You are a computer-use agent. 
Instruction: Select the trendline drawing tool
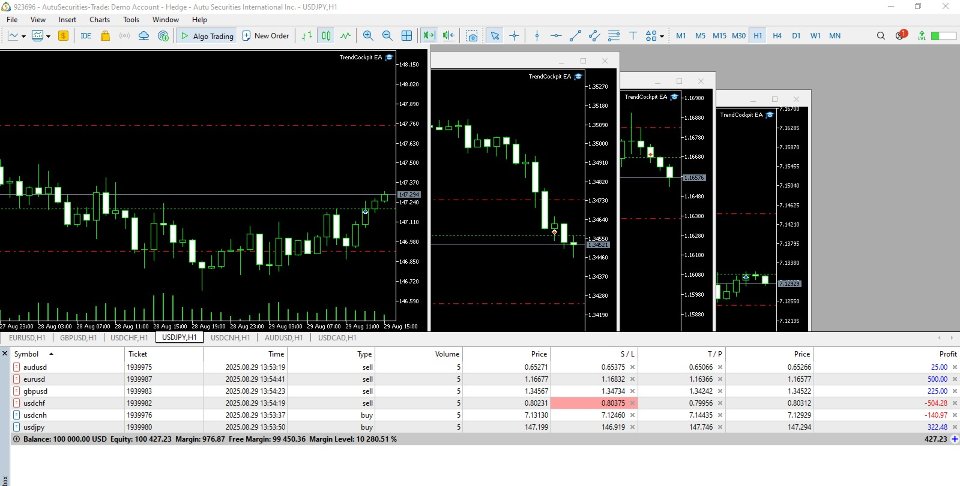tap(575, 36)
